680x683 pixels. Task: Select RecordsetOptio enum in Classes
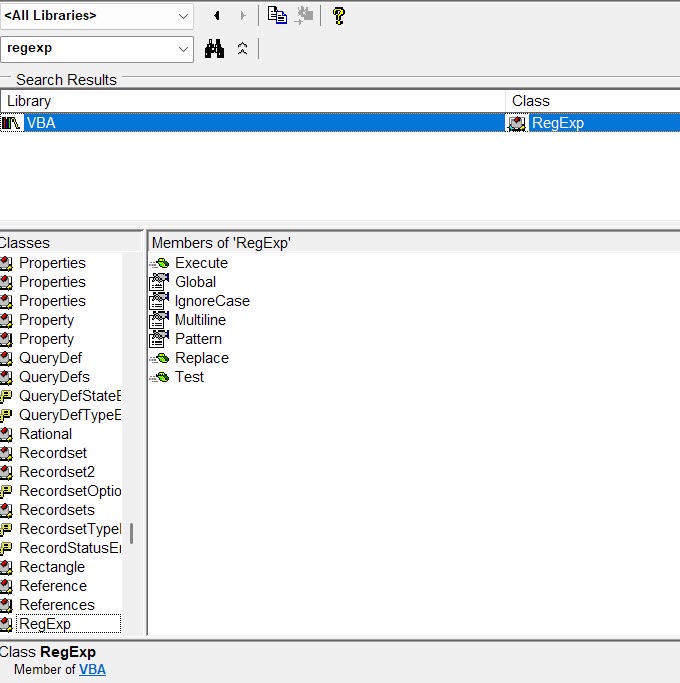pyautogui.click(x=70, y=491)
